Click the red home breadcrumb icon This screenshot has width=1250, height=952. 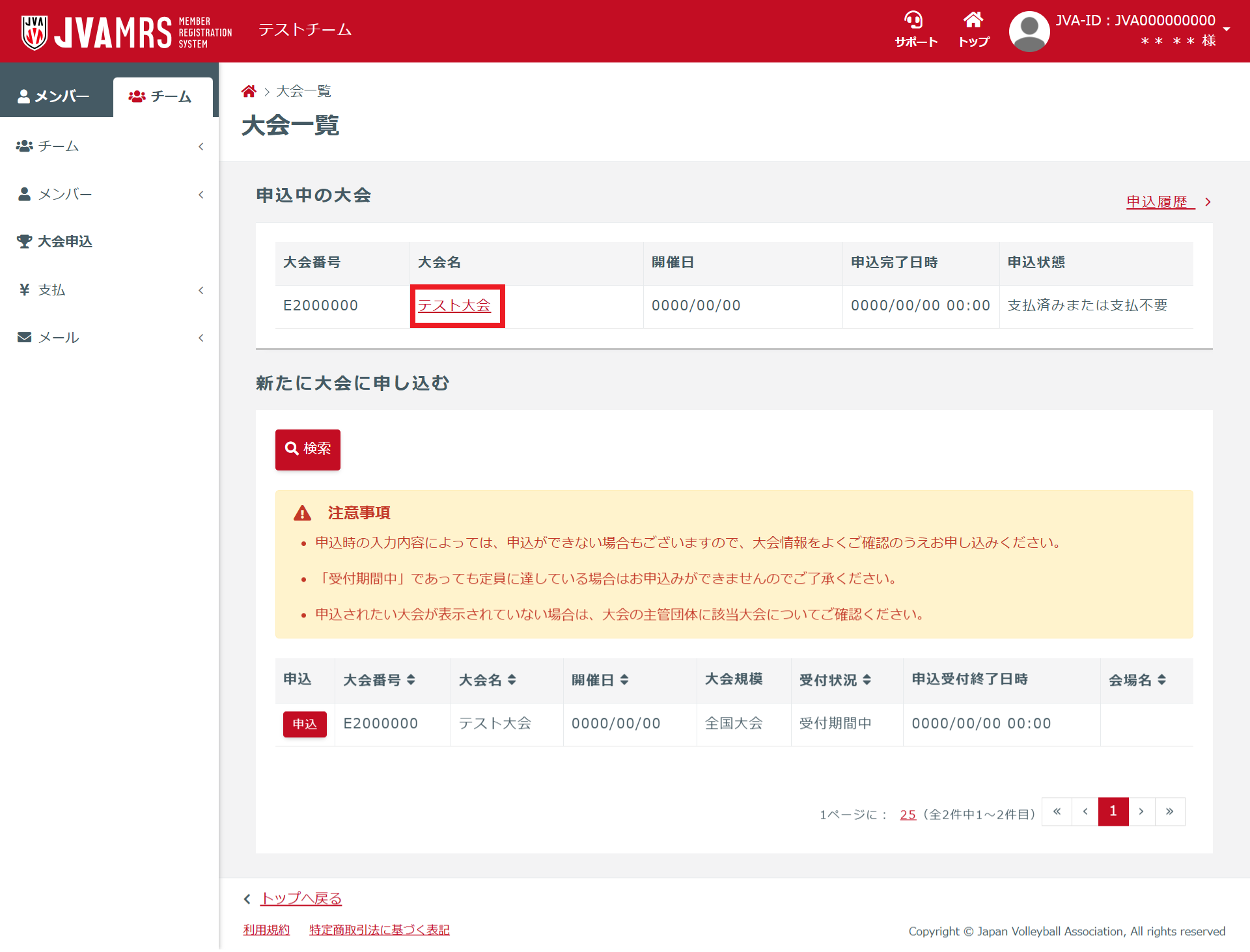tap(249, 92)
